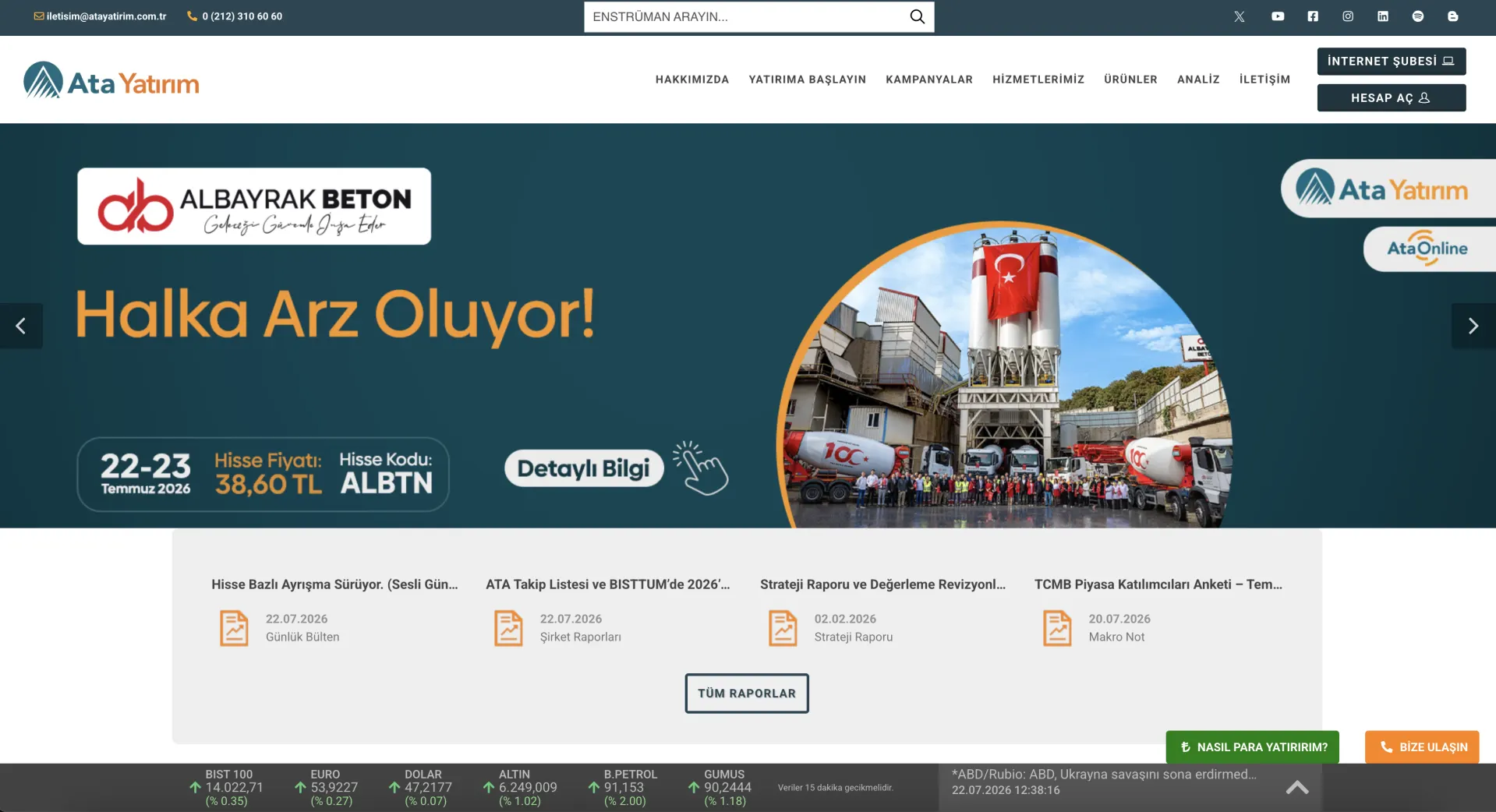The height and width of the screenshot is (812, 1496).
Task: Click the TÜM RAPORLAR button
Action: pyautogui.click(x=747, y=694)
